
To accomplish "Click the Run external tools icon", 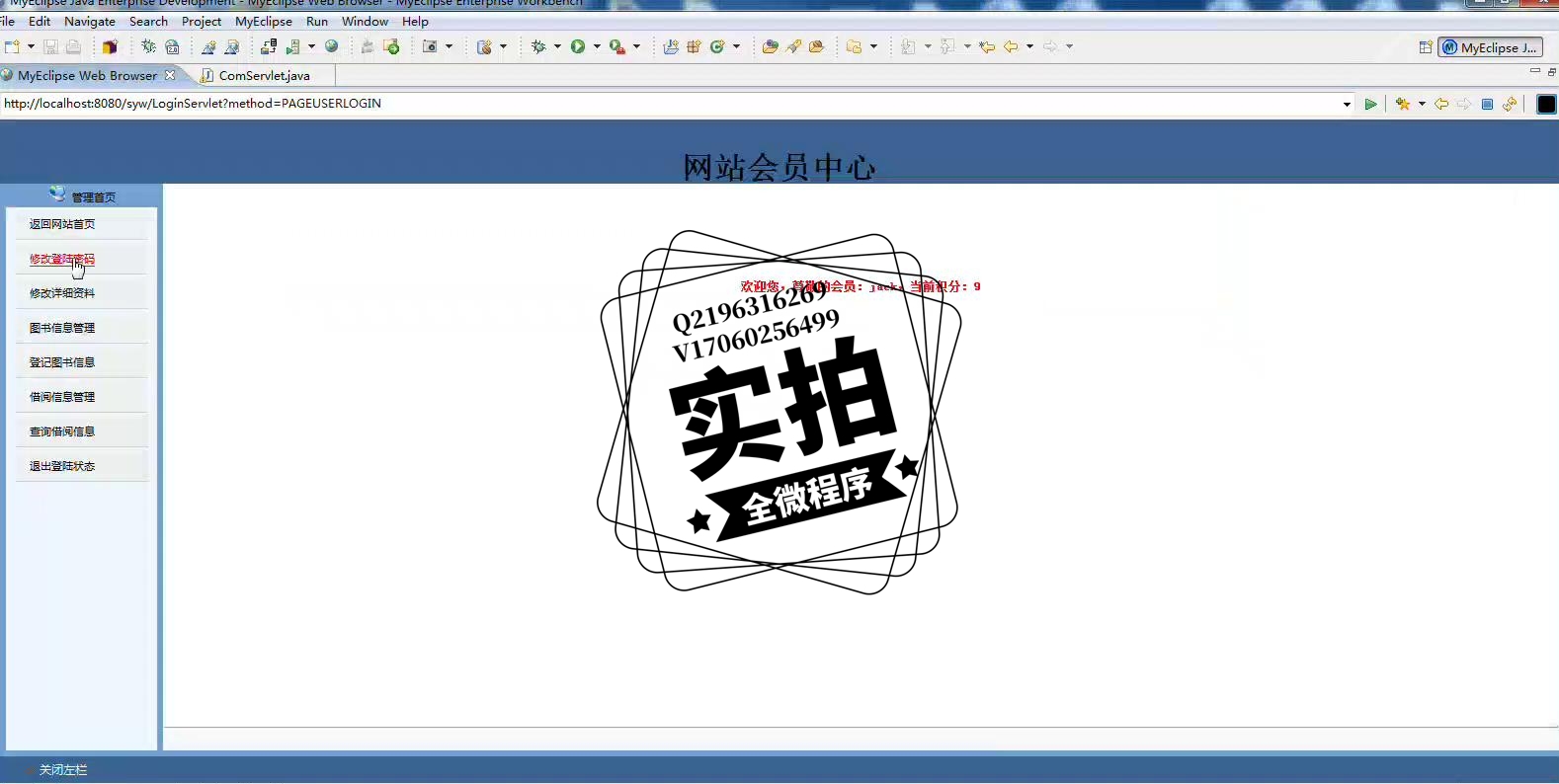I will click(617, 46).
